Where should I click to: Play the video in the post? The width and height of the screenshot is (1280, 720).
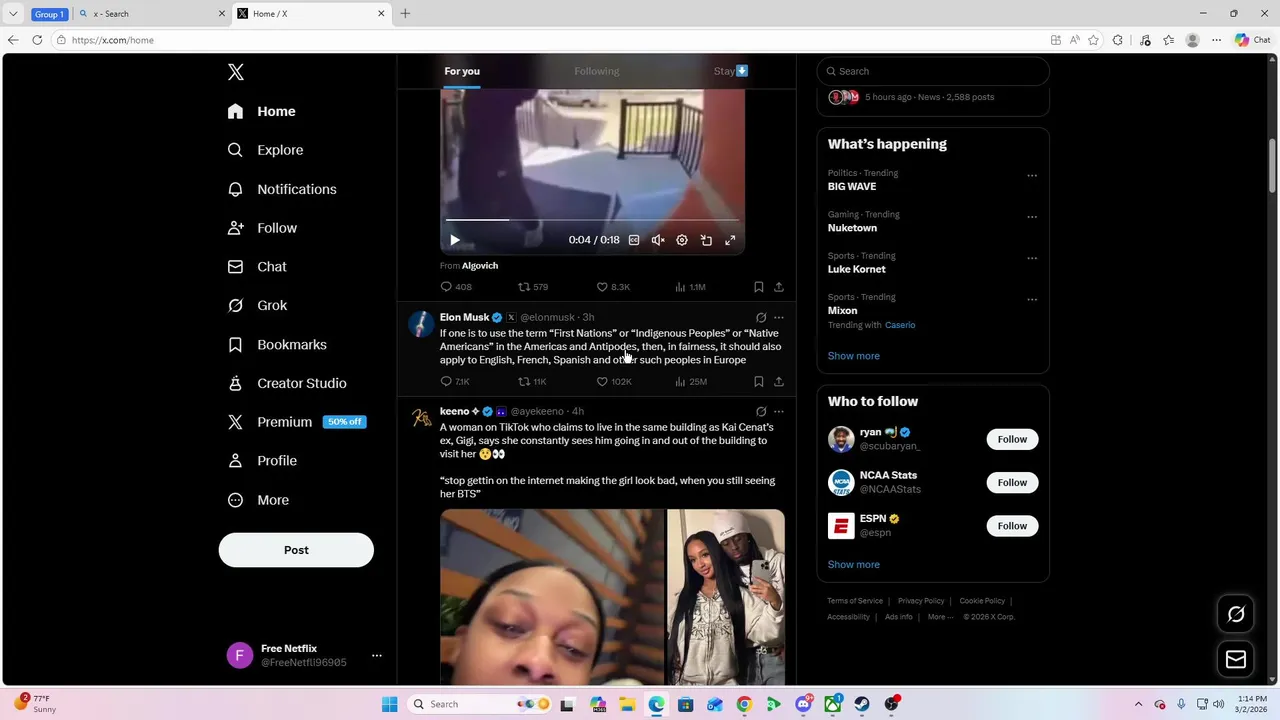tap(455, 240)
